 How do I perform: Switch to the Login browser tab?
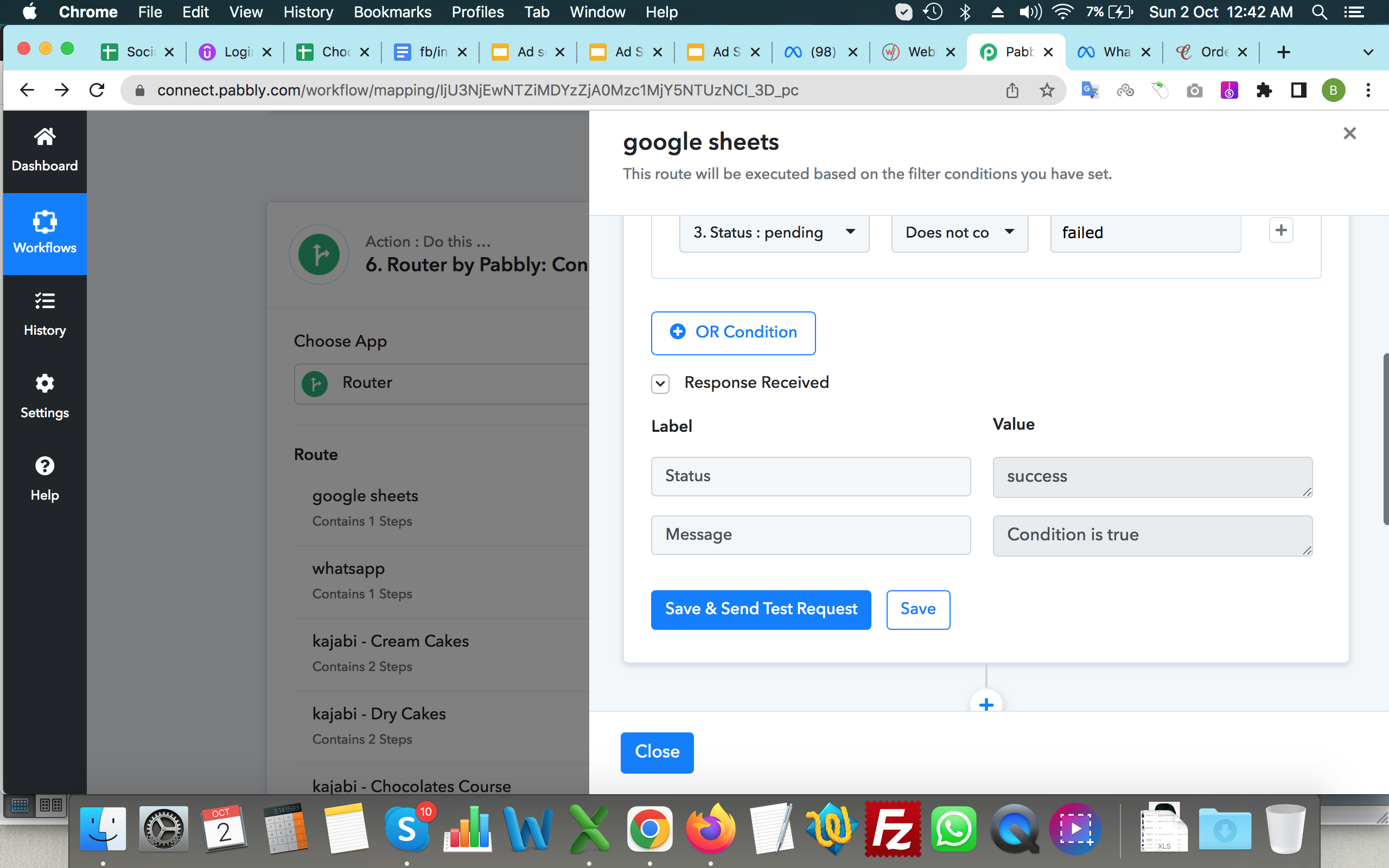[235, 52]
